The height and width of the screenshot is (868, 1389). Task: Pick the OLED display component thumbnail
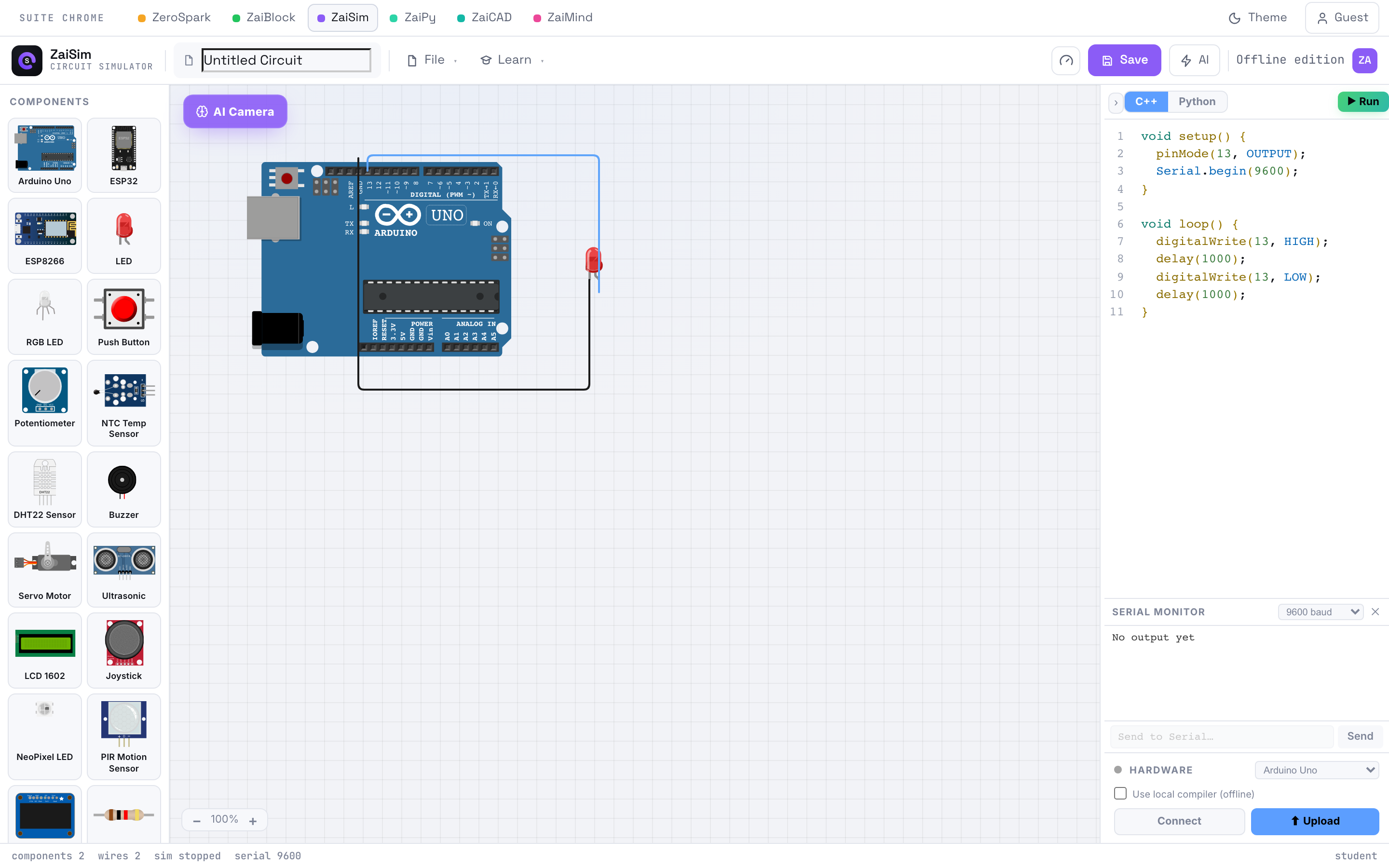[x=45, y=814]
